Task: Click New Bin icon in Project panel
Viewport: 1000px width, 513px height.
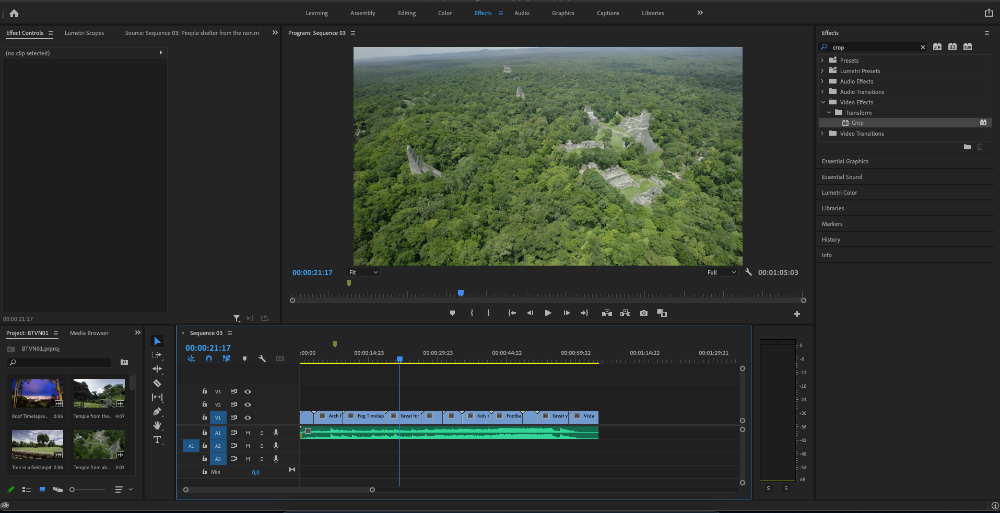Action: (x=124, y=362)
